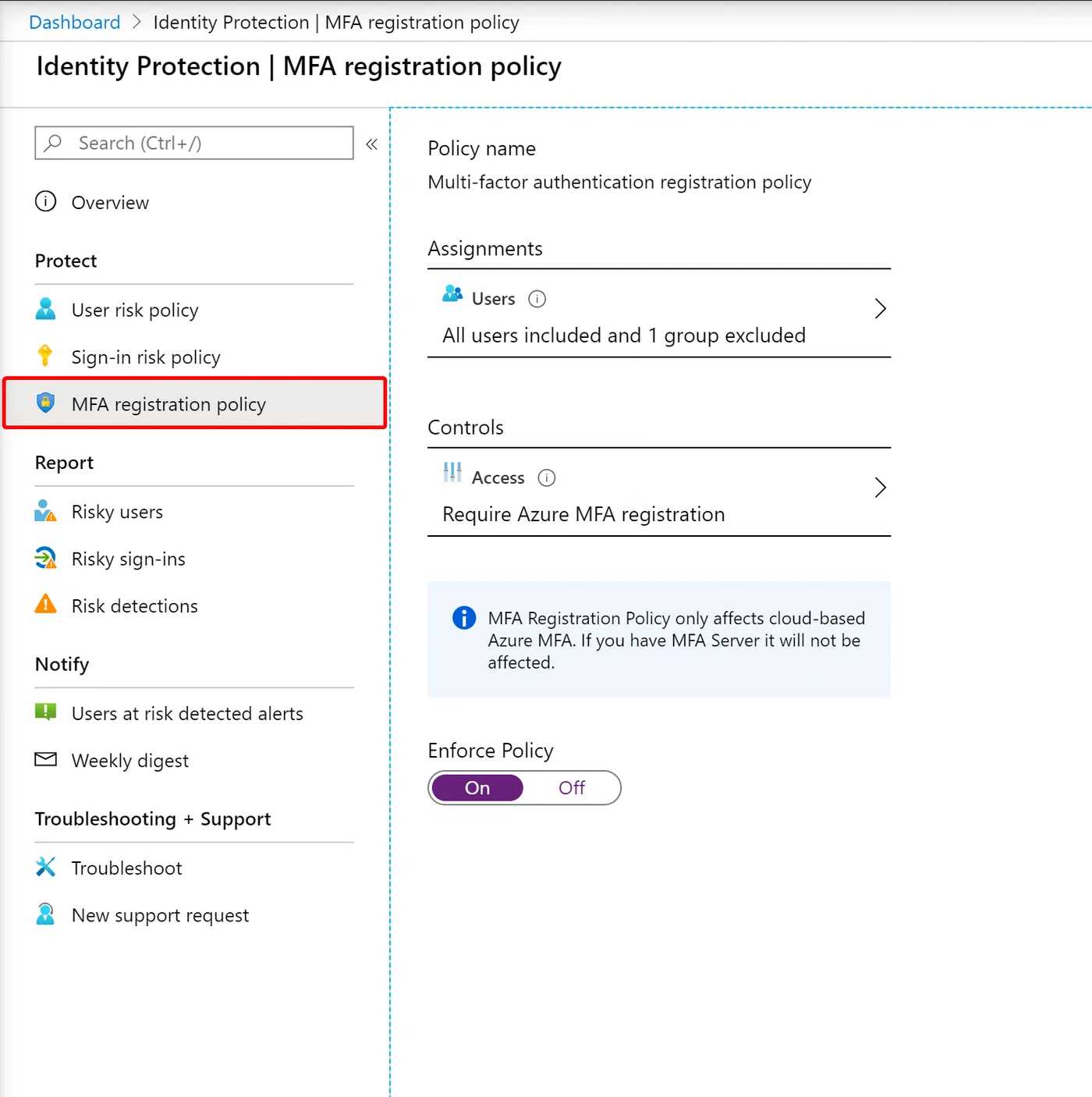Image resolution: width=1092 pixels, height=1097 pixels.
Task: Click the Access controls sliders icon
Action: 452,472
